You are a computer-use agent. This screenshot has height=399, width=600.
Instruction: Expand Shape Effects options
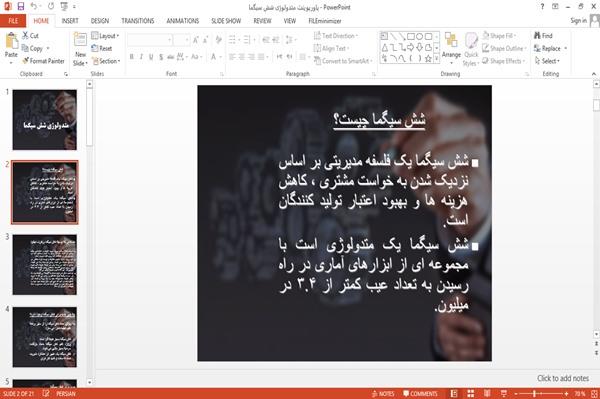pos(504,61)
